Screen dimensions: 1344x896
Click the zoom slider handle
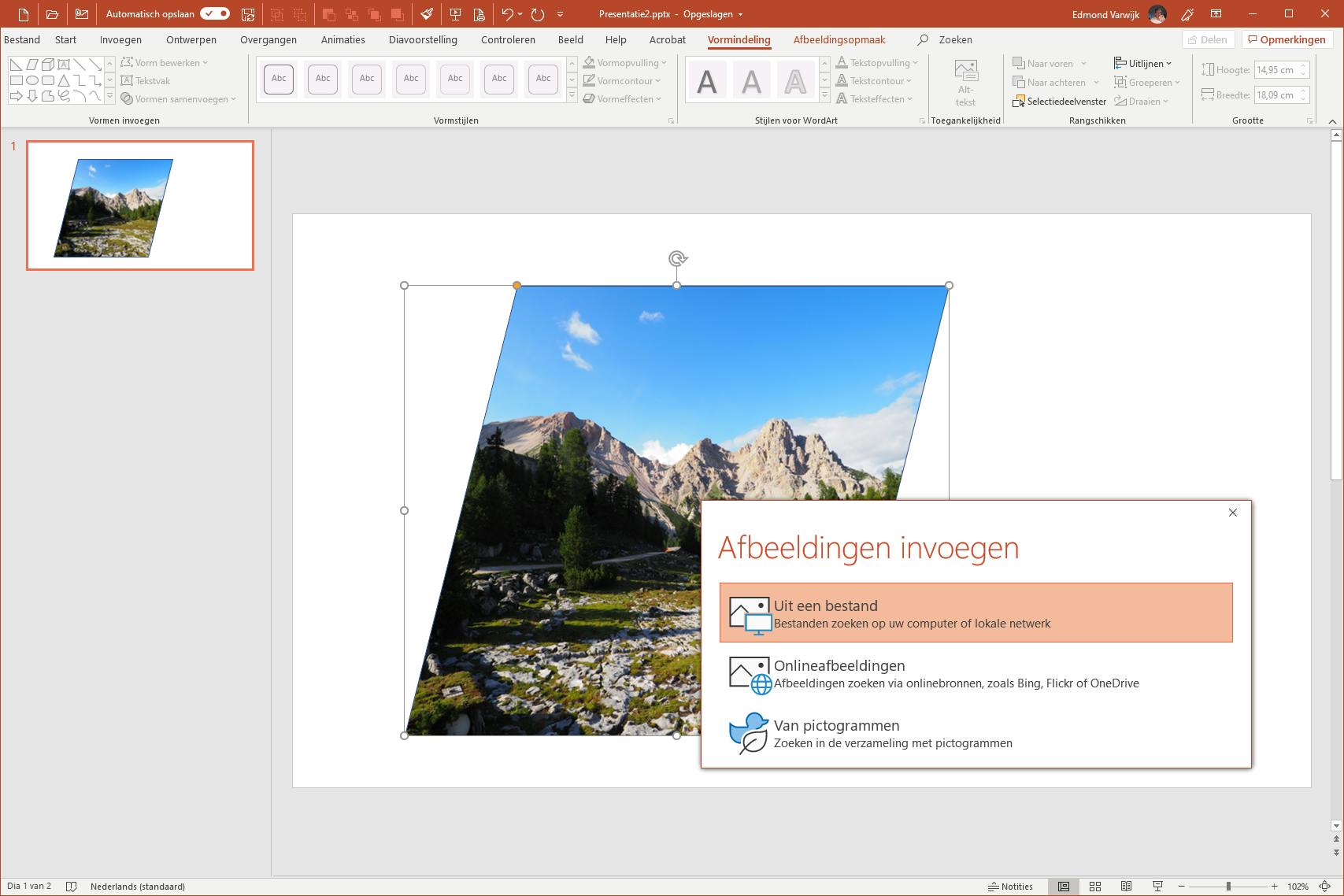click(1228, 887)
